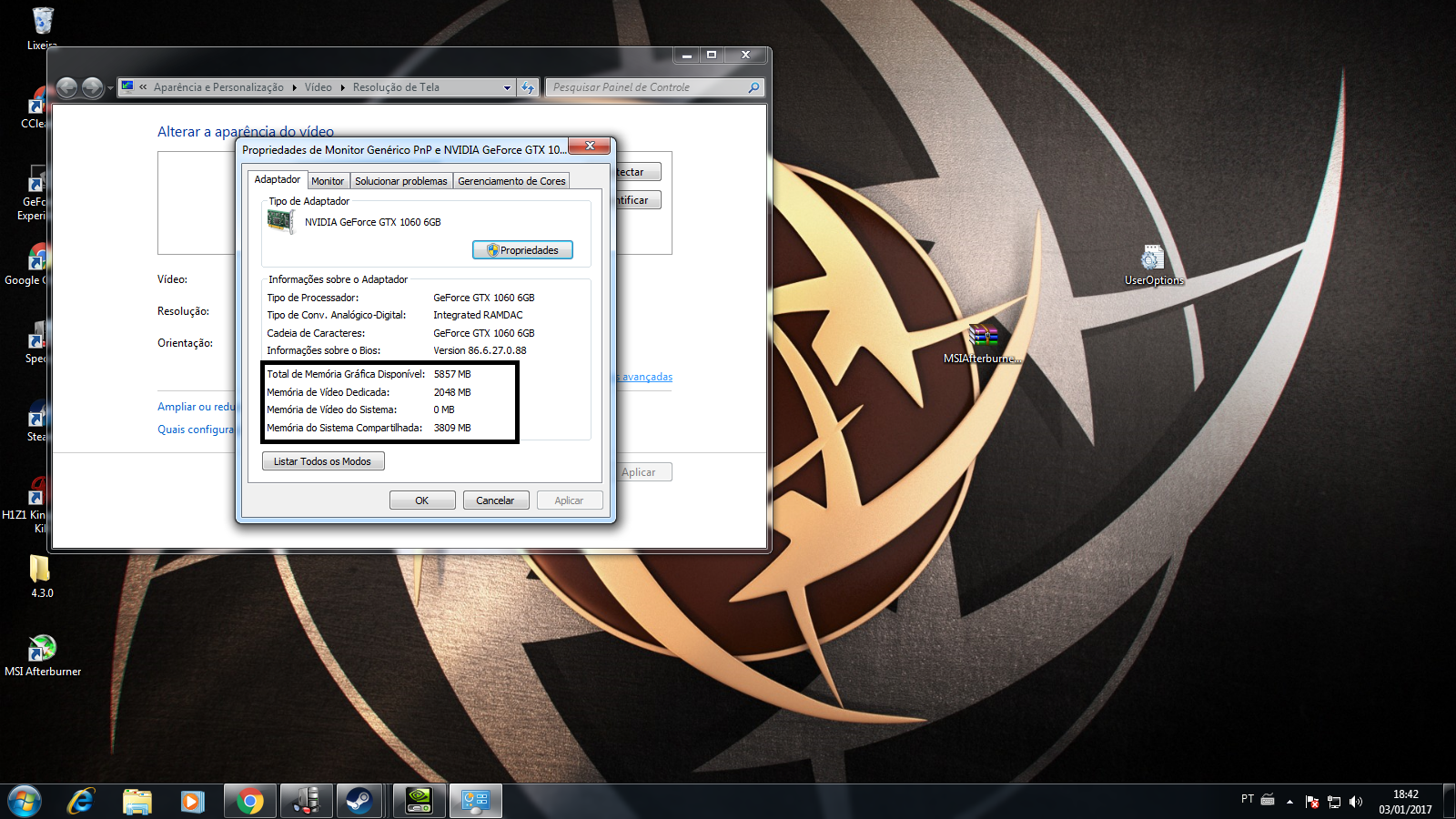The image size is (1456, 819).
Task: Open the Gerenciamento de Cores tab
Action: (x=511, y=181)
